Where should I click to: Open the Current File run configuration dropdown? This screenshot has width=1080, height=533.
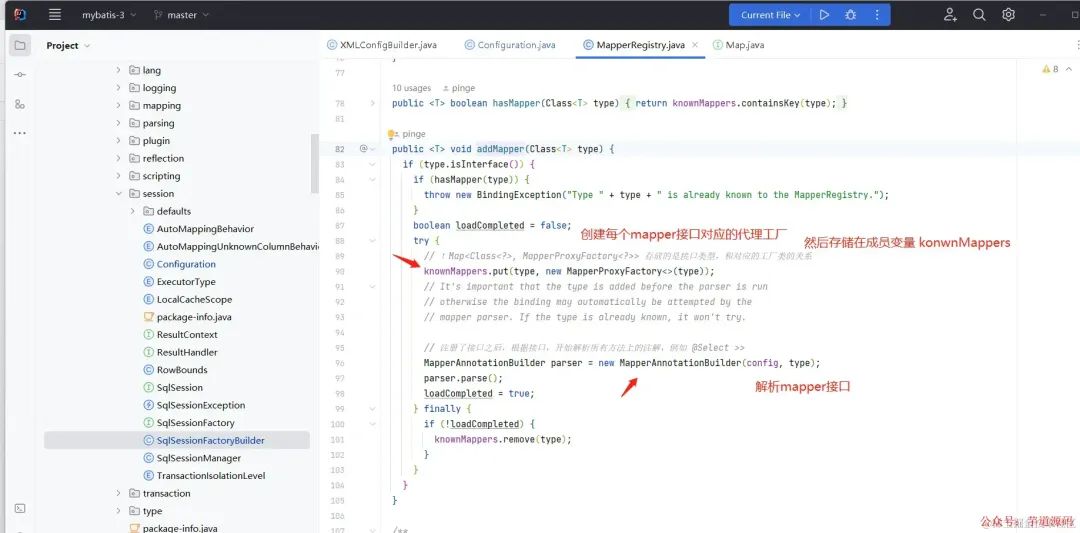[x=771, y=14]
